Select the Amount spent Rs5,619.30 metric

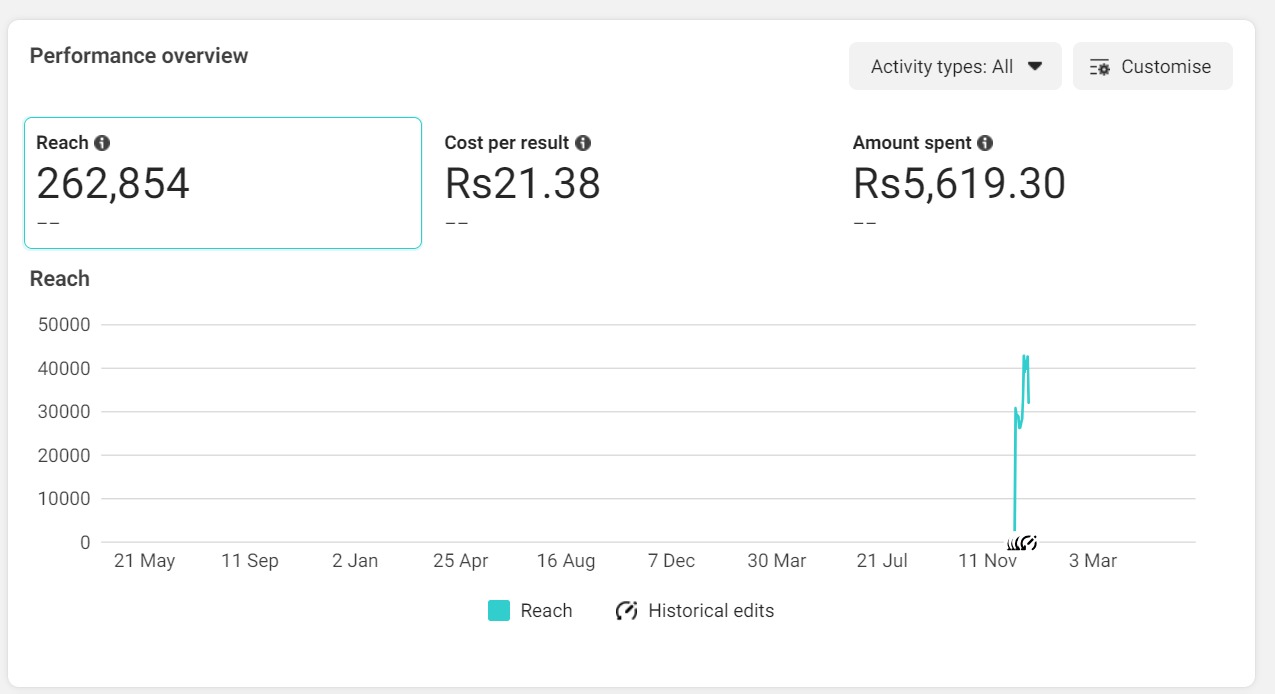tap(959, 184)
